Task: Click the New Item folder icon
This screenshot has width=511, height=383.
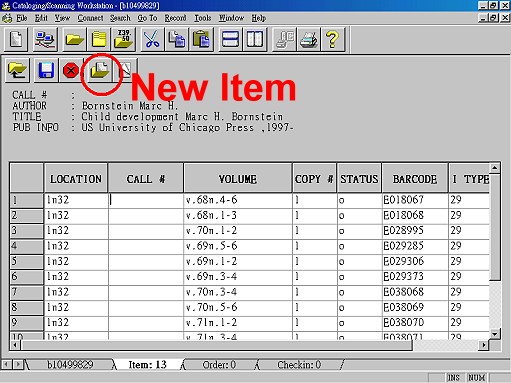Action: pyautogui.click(x=99, y=70)
